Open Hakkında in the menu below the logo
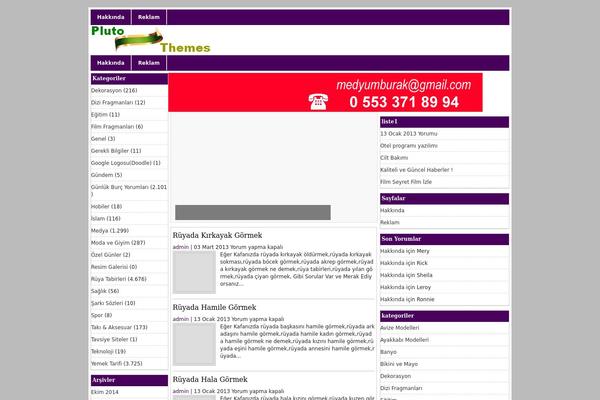This screenshot has height=400, width=600. click(111, 63)
